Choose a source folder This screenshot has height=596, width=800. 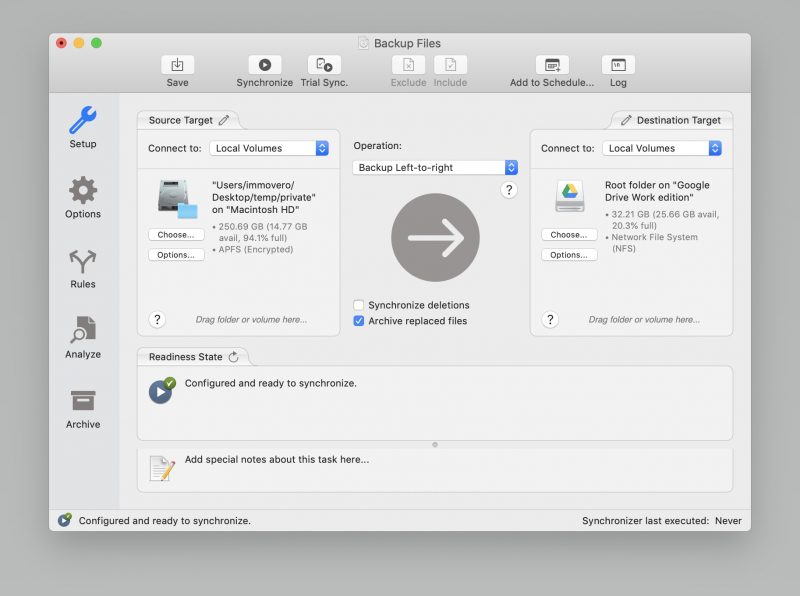pos(176,235)
